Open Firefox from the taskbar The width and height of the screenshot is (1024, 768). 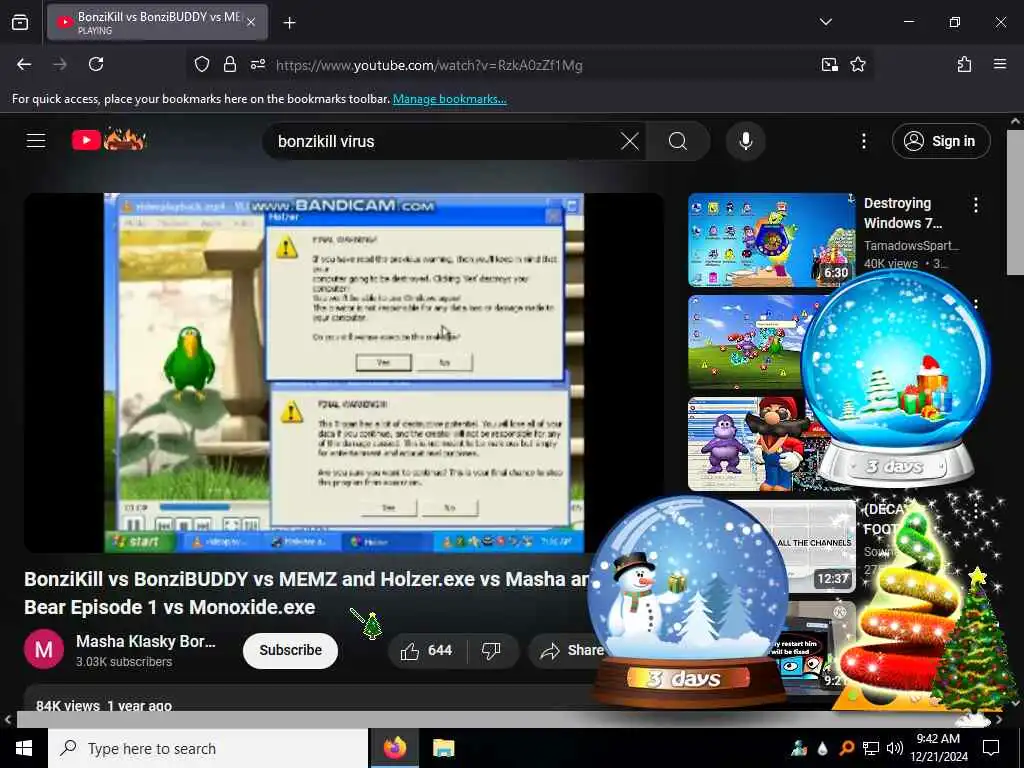coord(394,748)
